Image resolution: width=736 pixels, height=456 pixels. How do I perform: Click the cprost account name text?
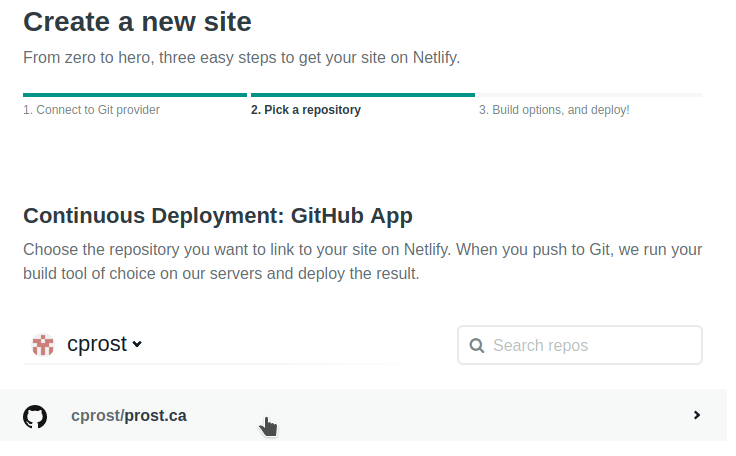[97, 344]
